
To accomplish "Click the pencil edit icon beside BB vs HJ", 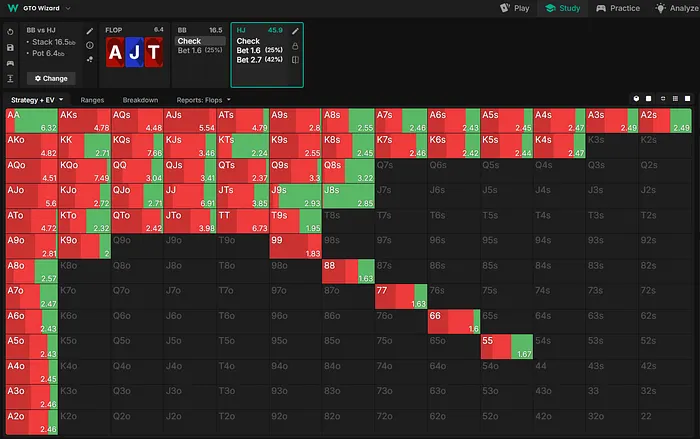I will click(x=90, y=32).
